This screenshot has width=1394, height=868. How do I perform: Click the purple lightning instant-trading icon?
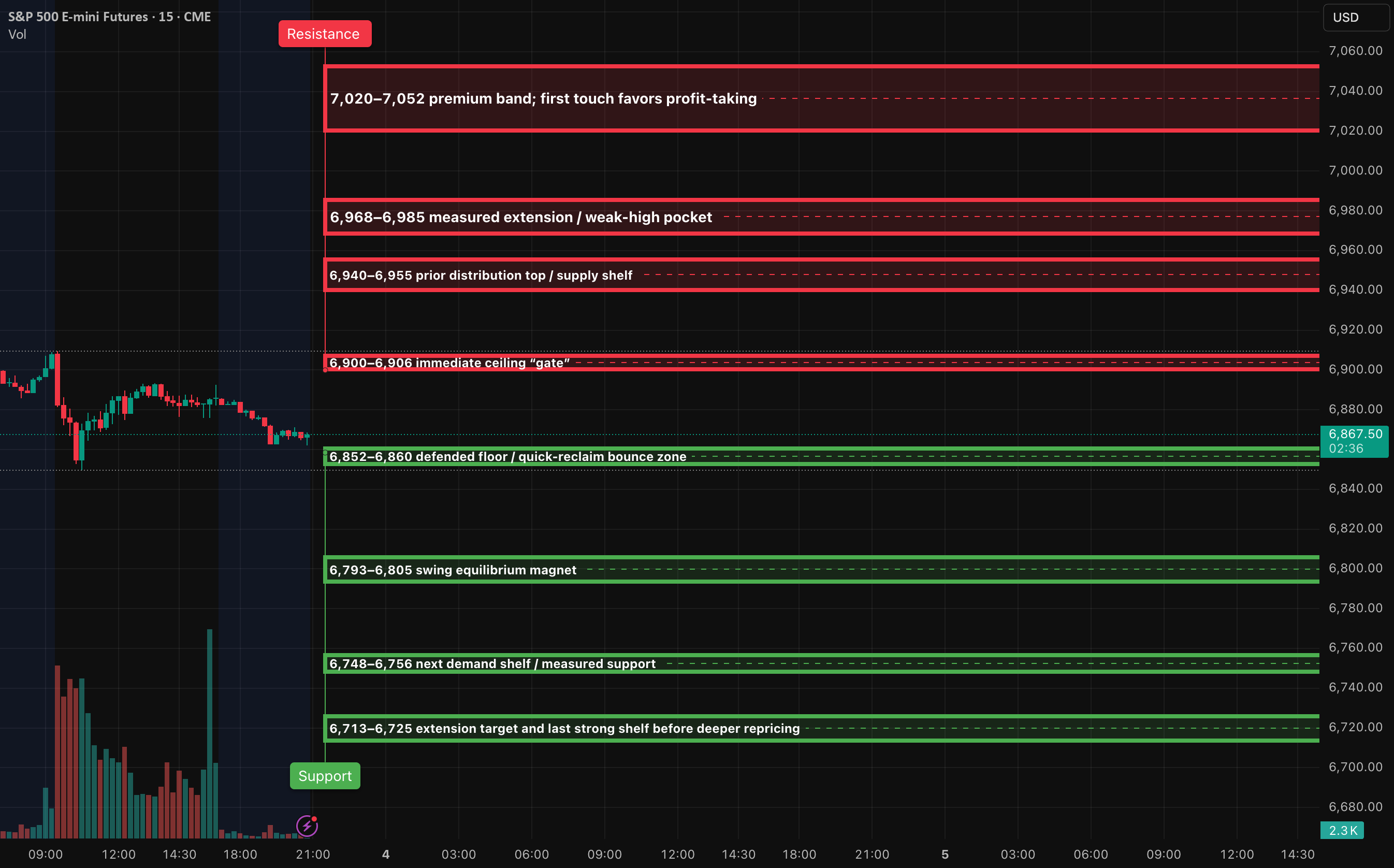308,827
